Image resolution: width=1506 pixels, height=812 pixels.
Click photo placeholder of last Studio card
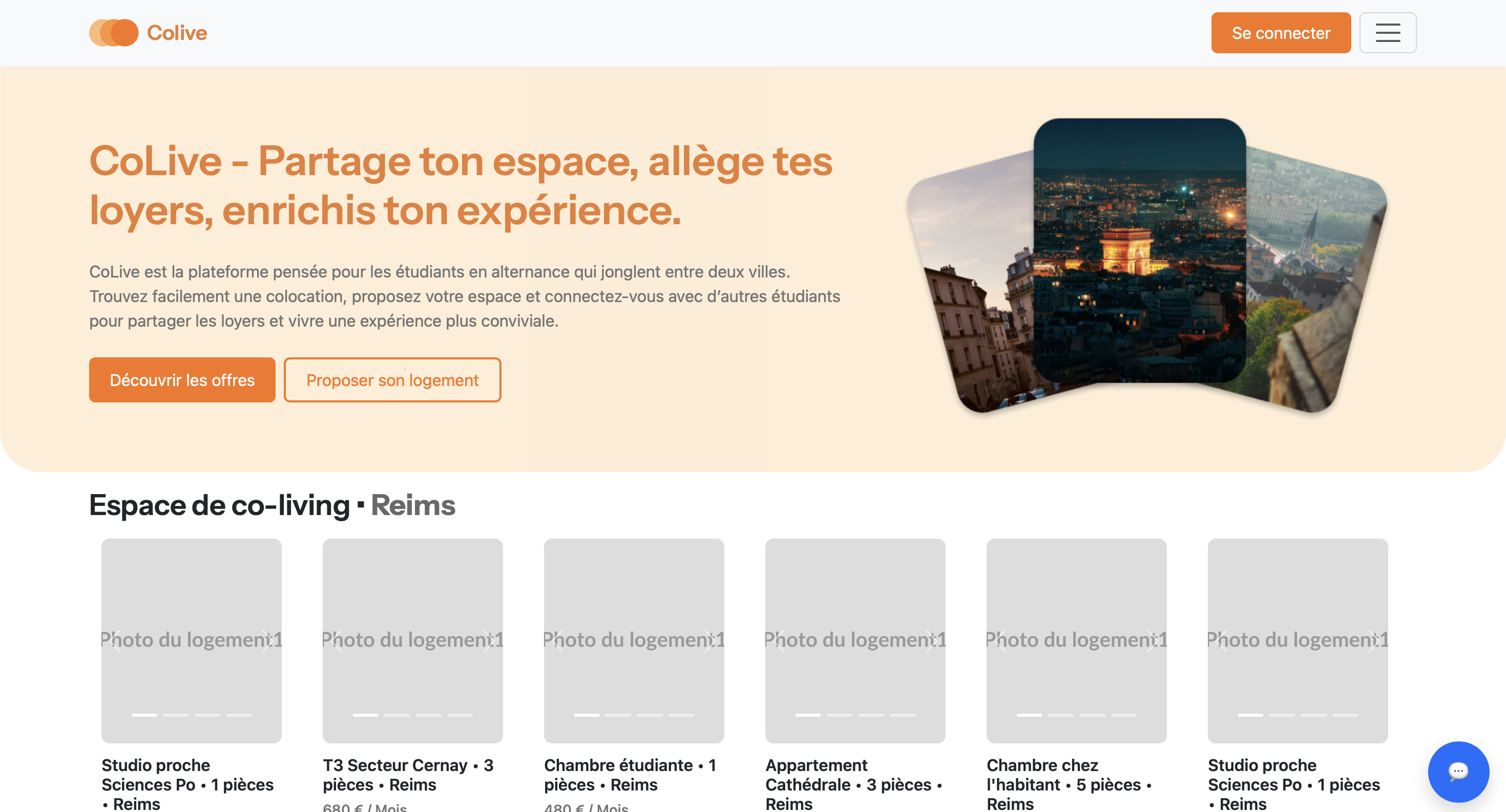pos(1298,584)
